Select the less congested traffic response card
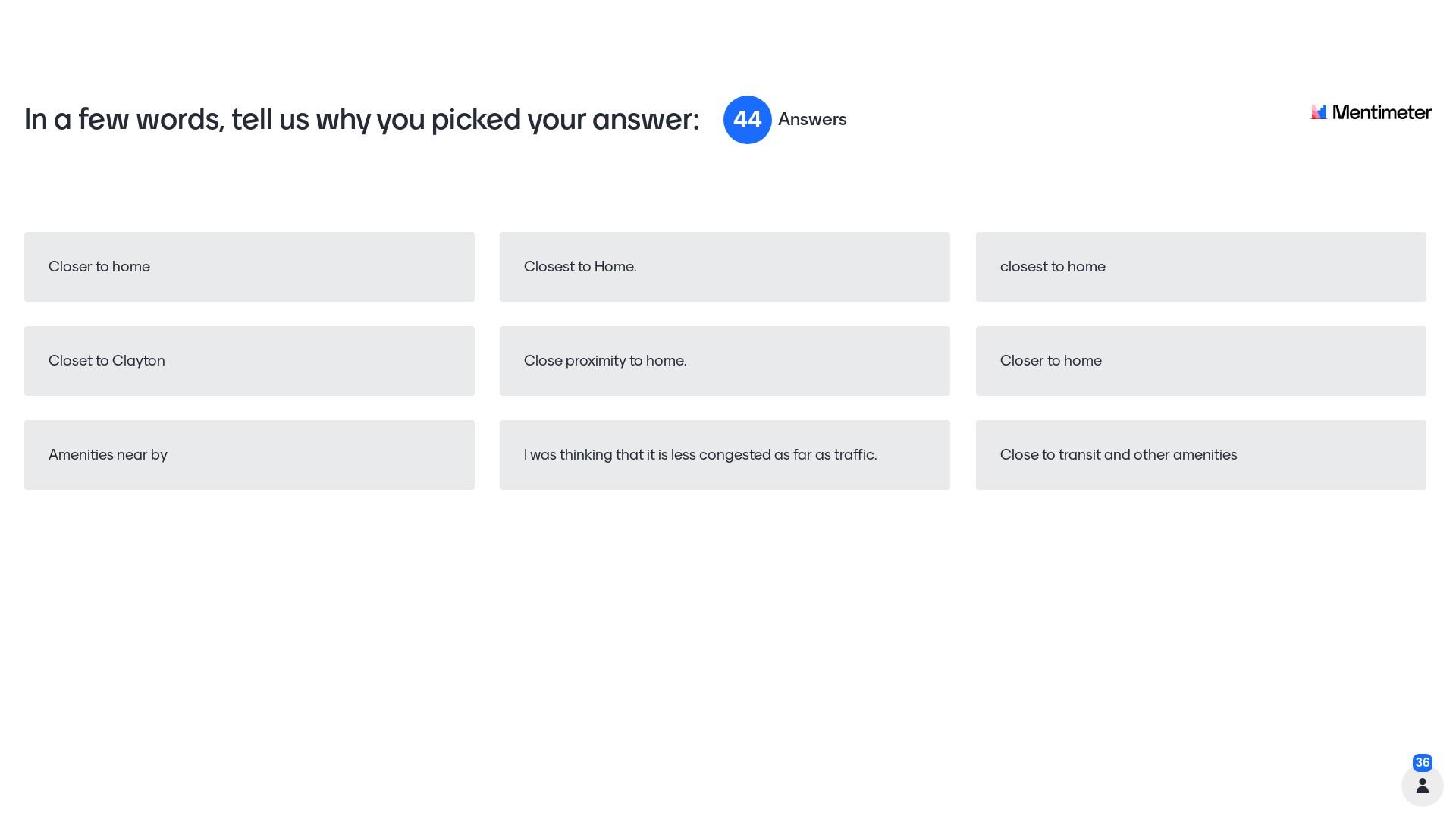Screen dimensions: 1456x819 (724, 455)
